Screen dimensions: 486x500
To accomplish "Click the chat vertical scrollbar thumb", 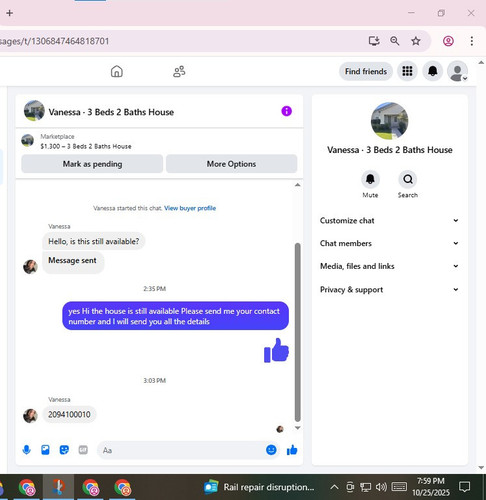I will 298,332.
